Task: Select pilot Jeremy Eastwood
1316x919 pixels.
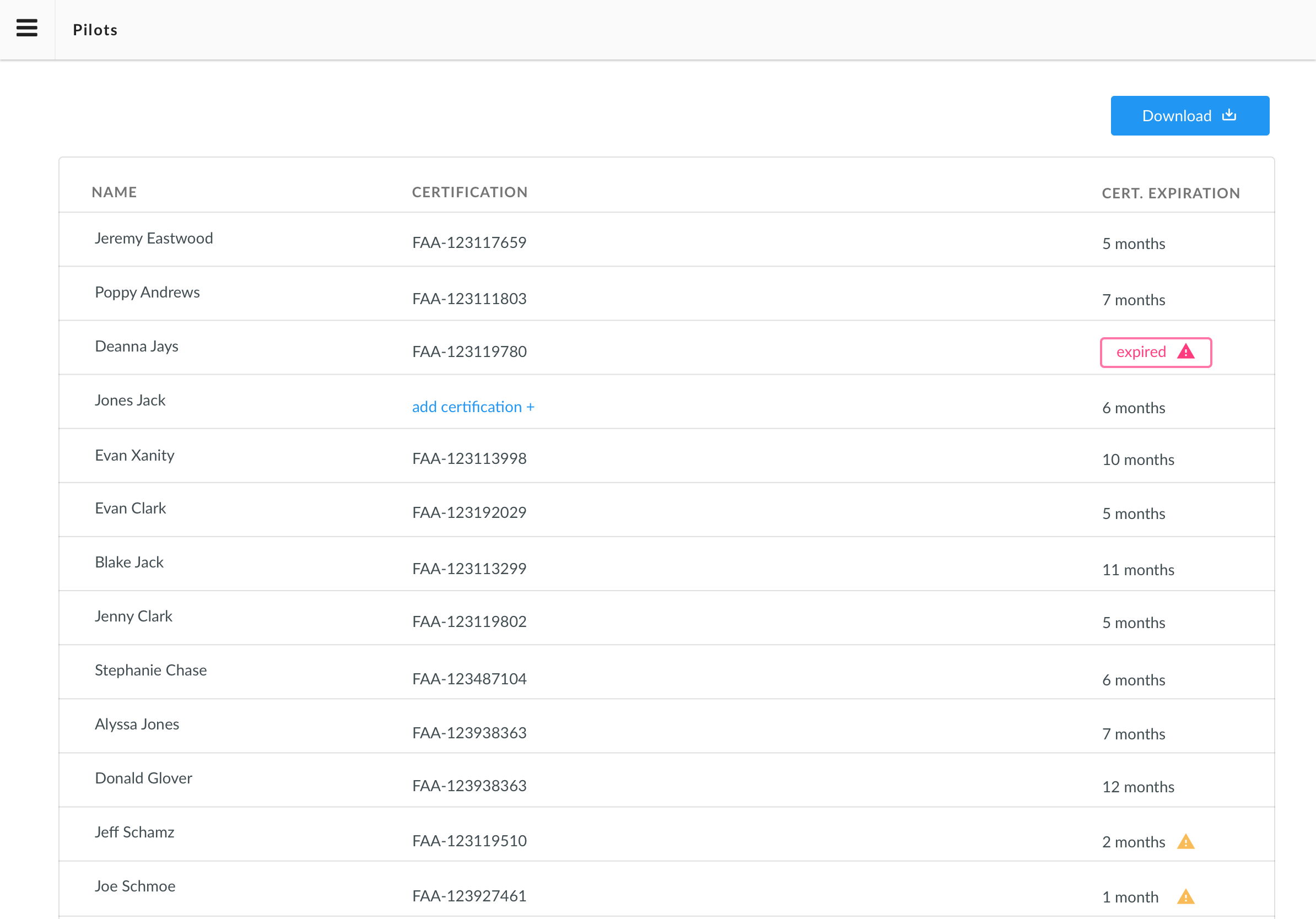Action: [154, 239]
